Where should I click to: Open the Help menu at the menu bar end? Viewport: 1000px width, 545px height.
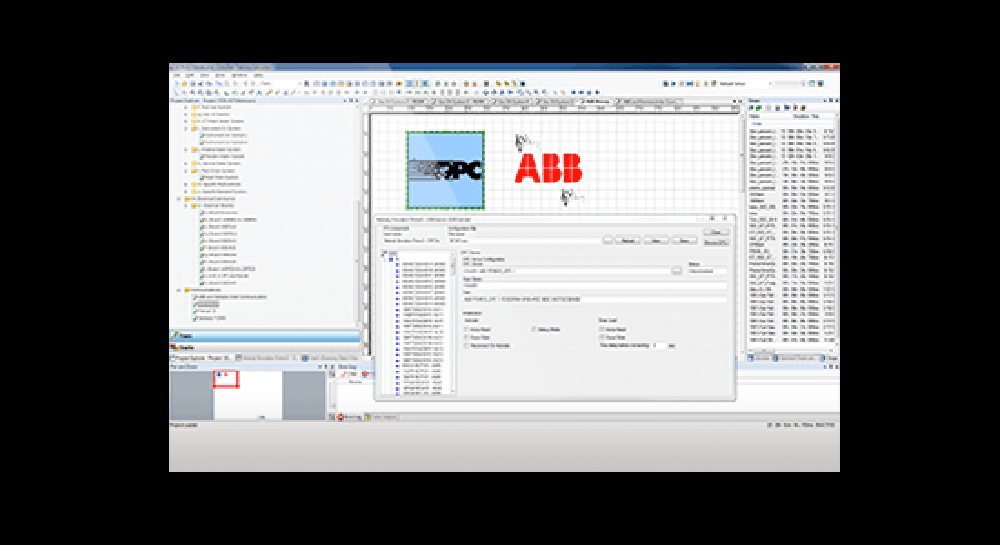tap(258, 75)
